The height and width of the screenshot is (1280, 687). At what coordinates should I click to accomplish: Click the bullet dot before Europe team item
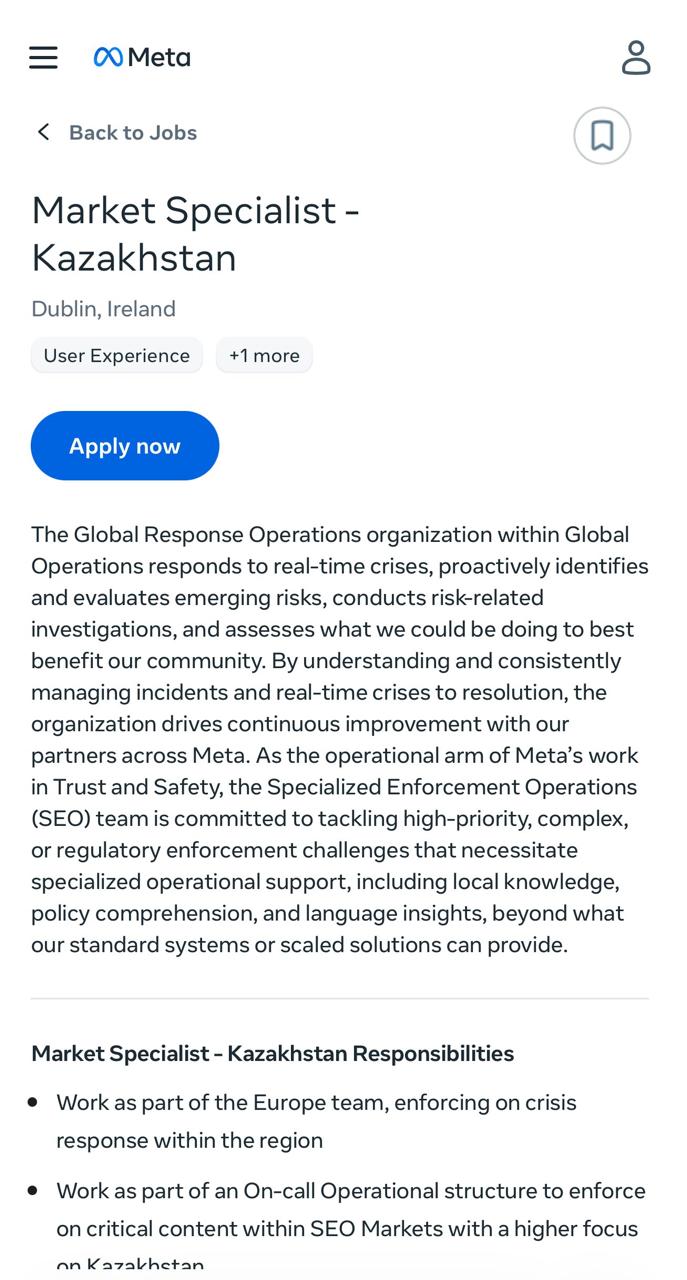pos(33,1102)
